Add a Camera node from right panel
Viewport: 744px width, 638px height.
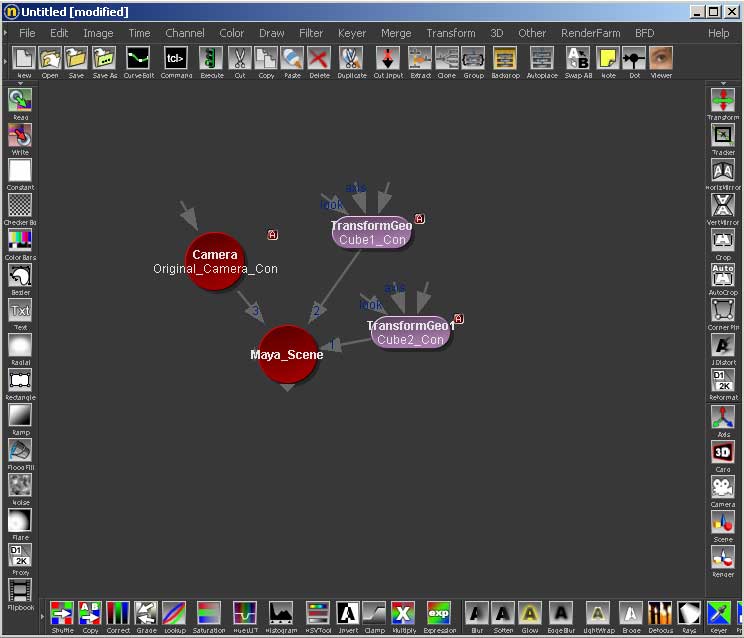[x=723, y=488]
